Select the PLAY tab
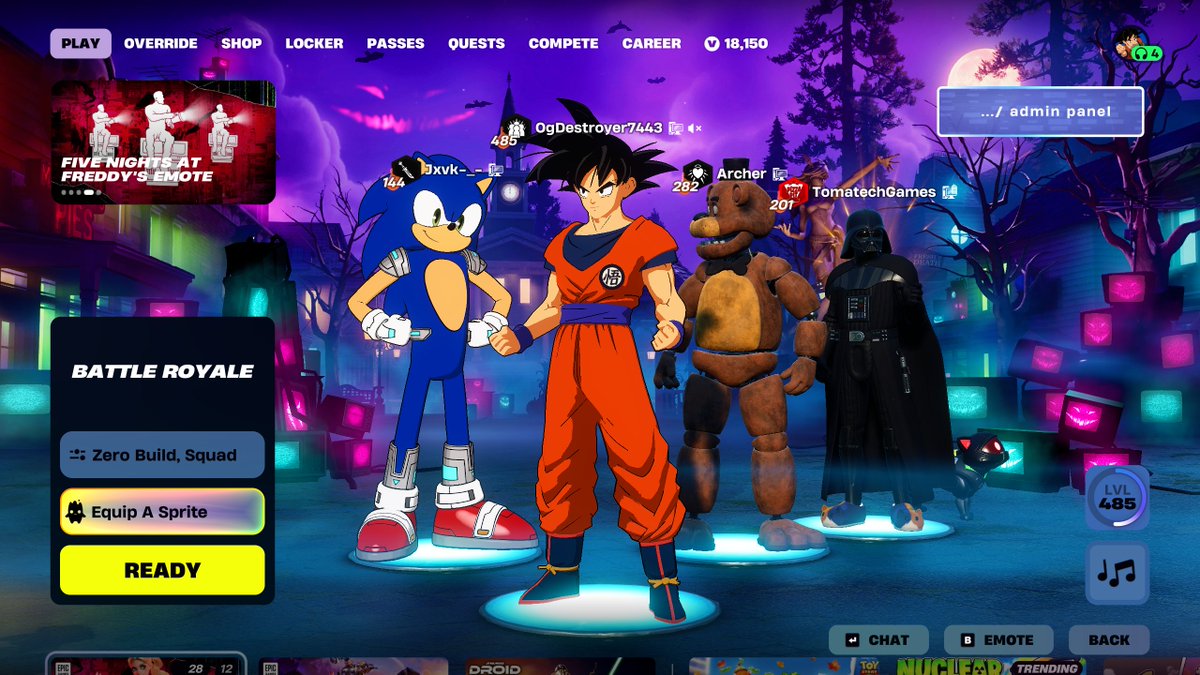The height and width of the screenshot is (675, 1200). tap(81, 43)
